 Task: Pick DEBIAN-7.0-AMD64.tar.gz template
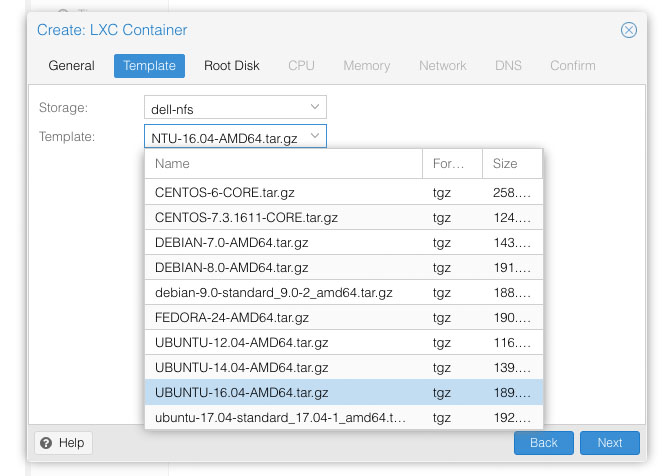[344, 242]
